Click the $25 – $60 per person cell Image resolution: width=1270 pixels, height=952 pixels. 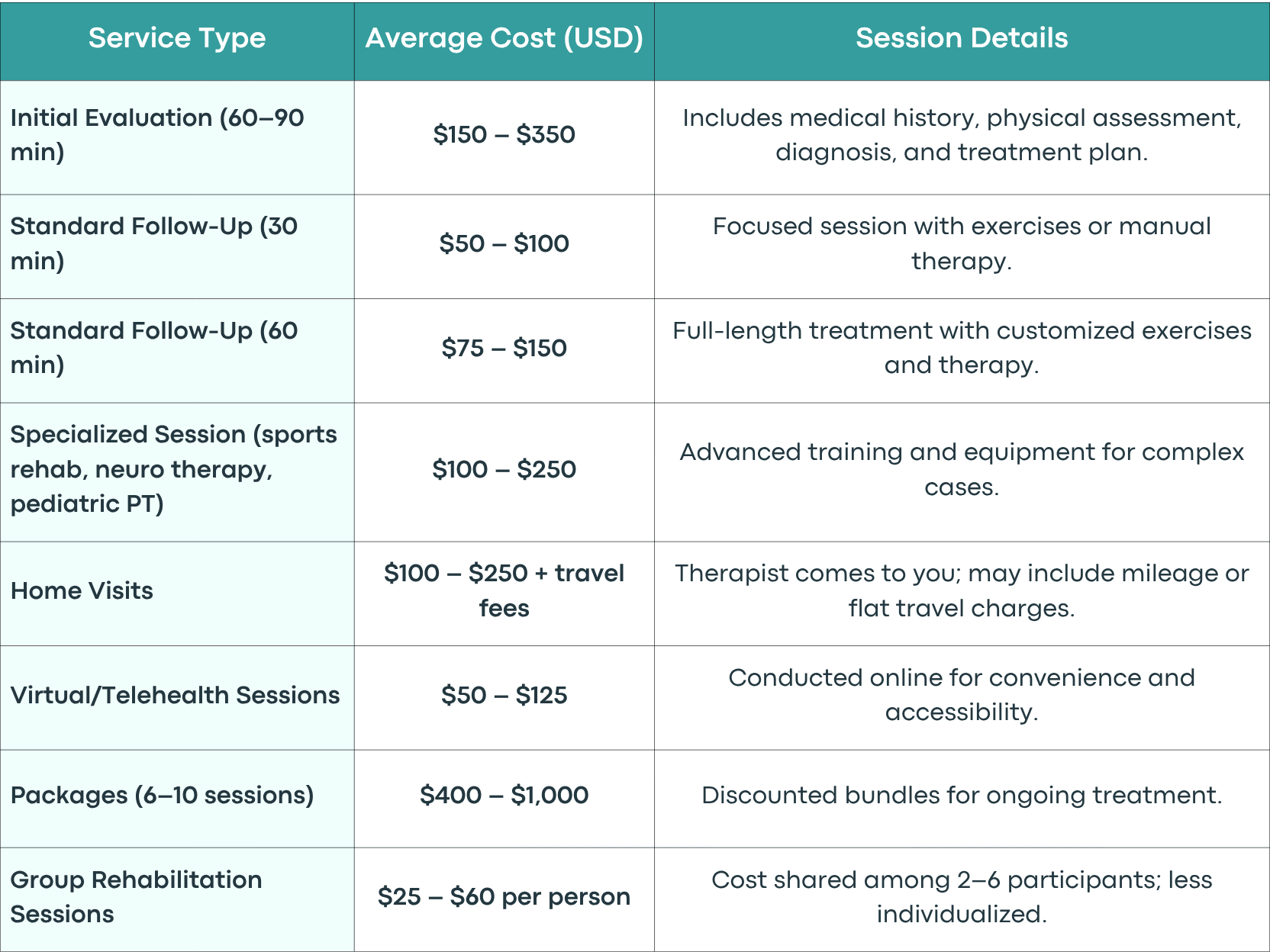[x=504, y=897]
